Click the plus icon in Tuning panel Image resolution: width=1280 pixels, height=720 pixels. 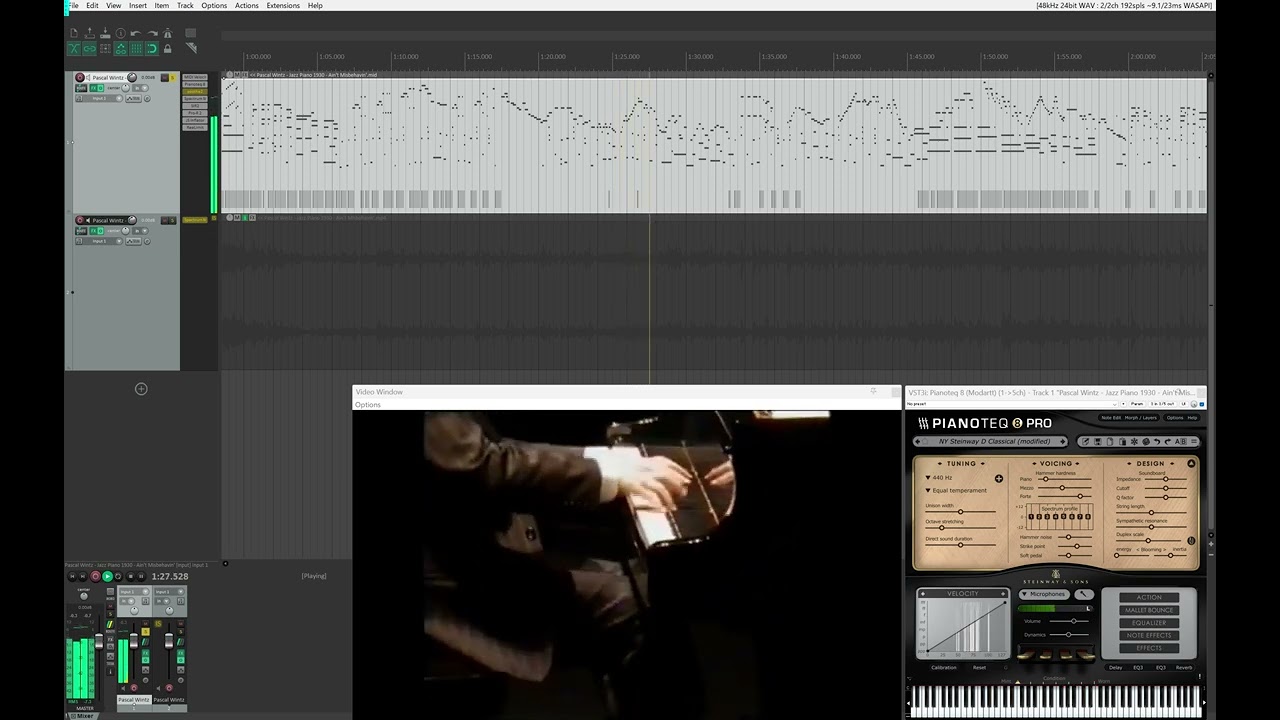click(x=999, y=479)
